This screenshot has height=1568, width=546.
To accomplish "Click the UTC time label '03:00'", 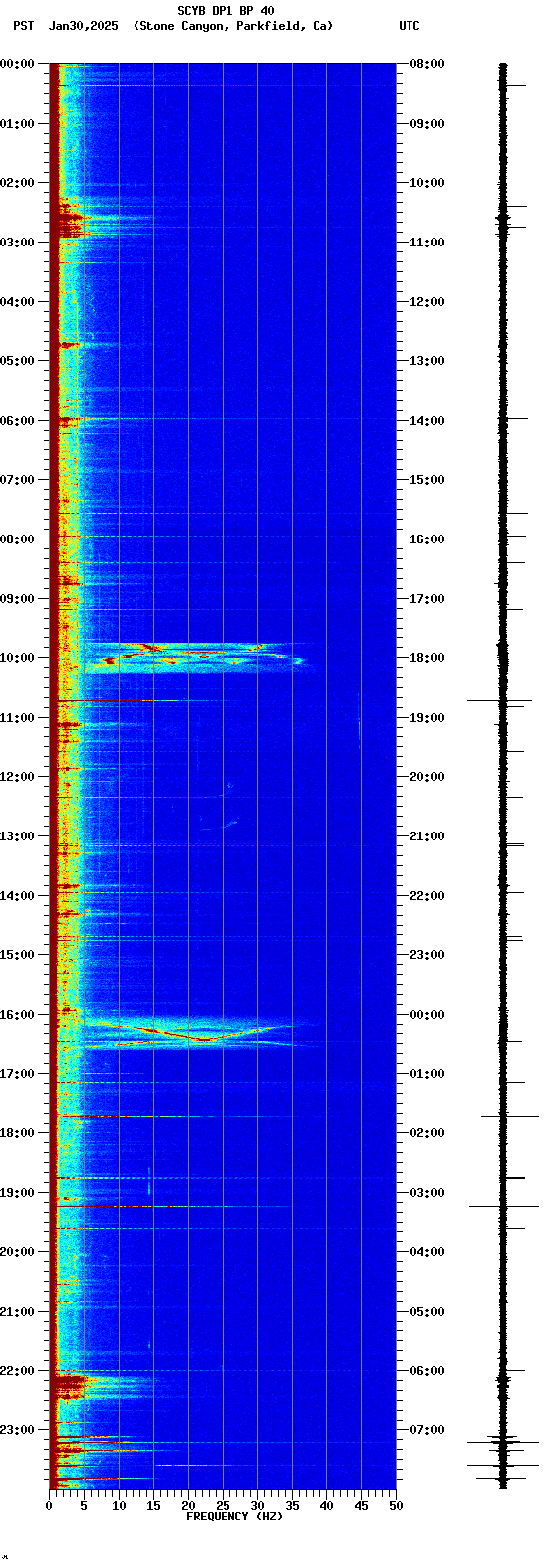I will pyautogui.click(x=427, y=1193).
